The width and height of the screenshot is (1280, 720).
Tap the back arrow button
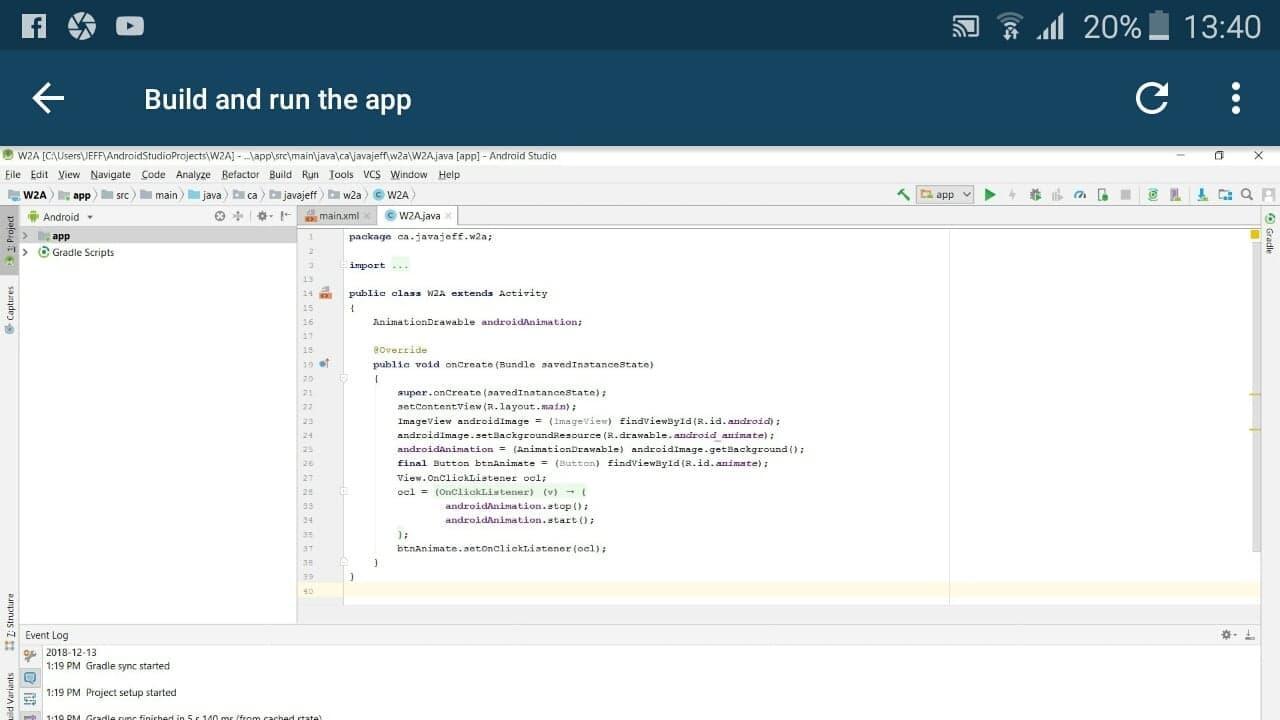tap(48, 98)
